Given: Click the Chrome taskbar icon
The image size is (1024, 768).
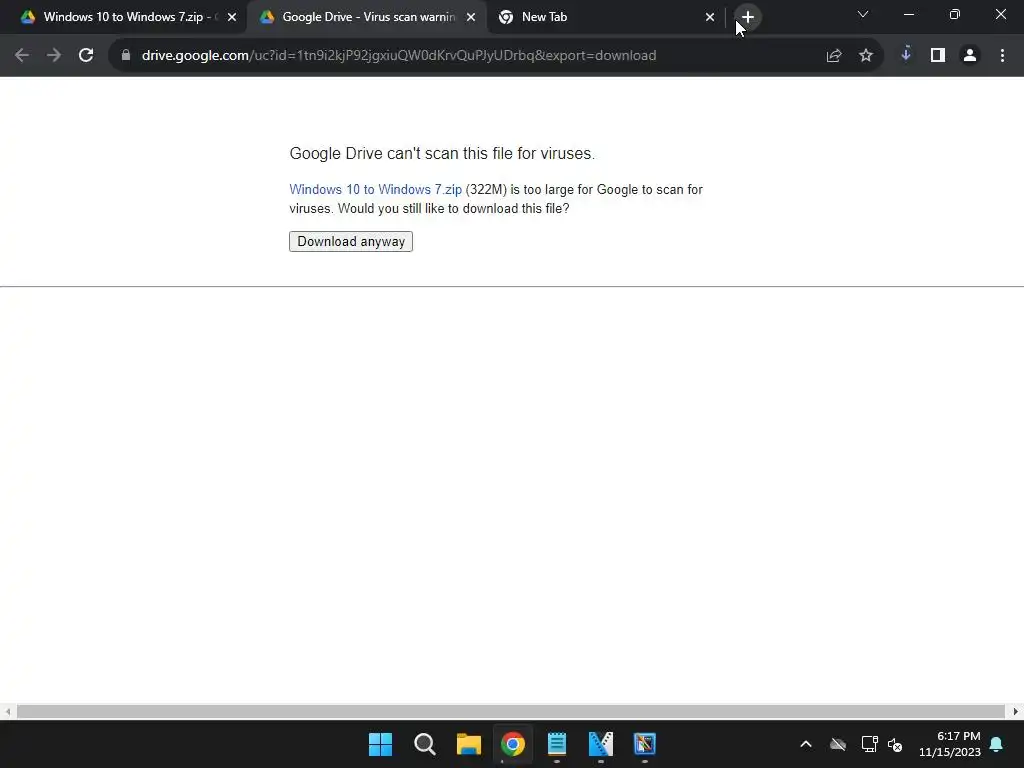Looking at the screenshot, I should pos(513,744).
